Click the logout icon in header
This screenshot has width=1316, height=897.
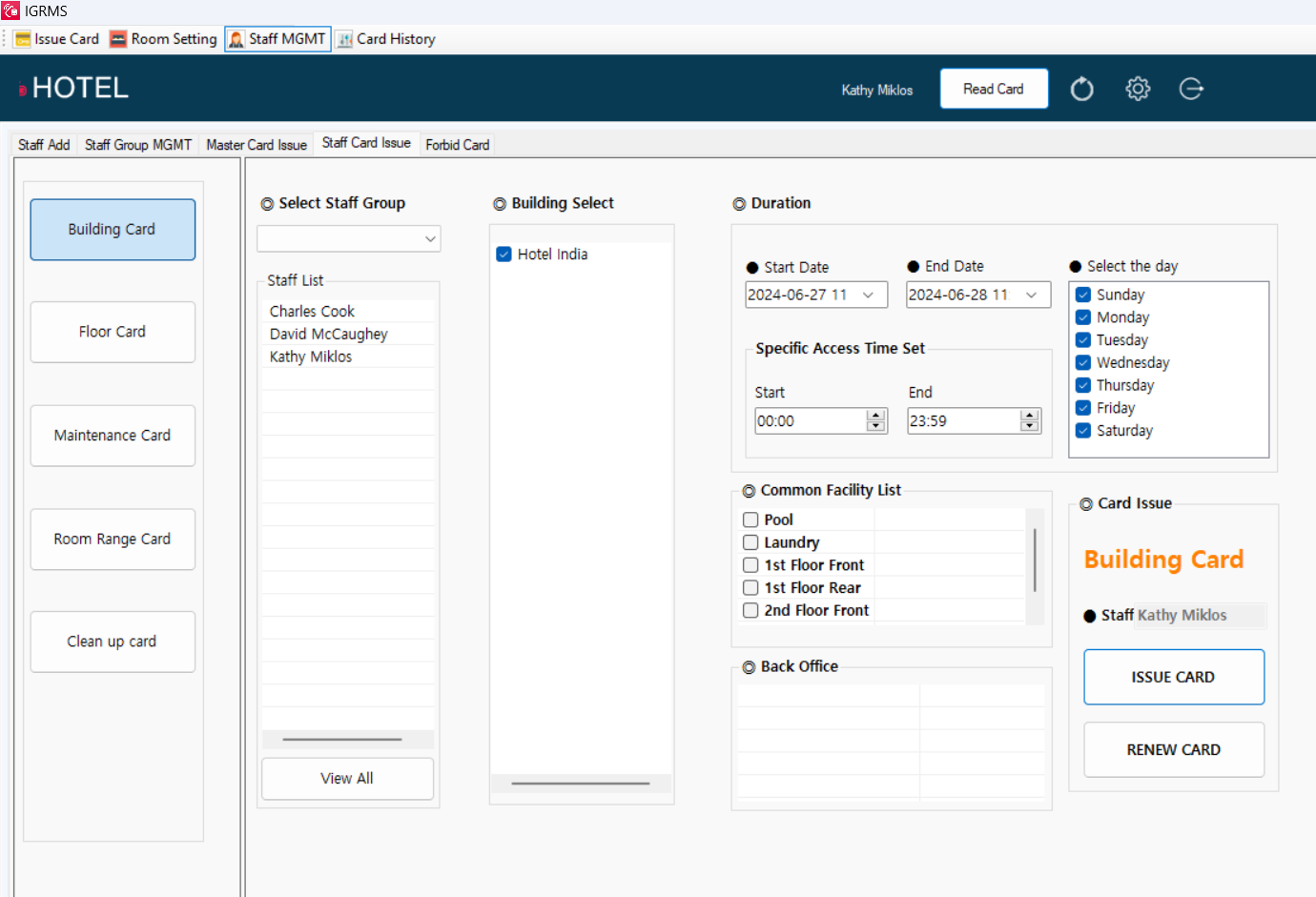1191,89
